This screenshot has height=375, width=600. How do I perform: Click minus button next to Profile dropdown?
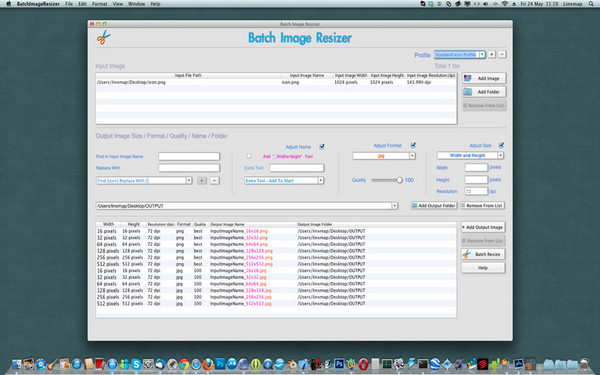click(x=502, y=54)
